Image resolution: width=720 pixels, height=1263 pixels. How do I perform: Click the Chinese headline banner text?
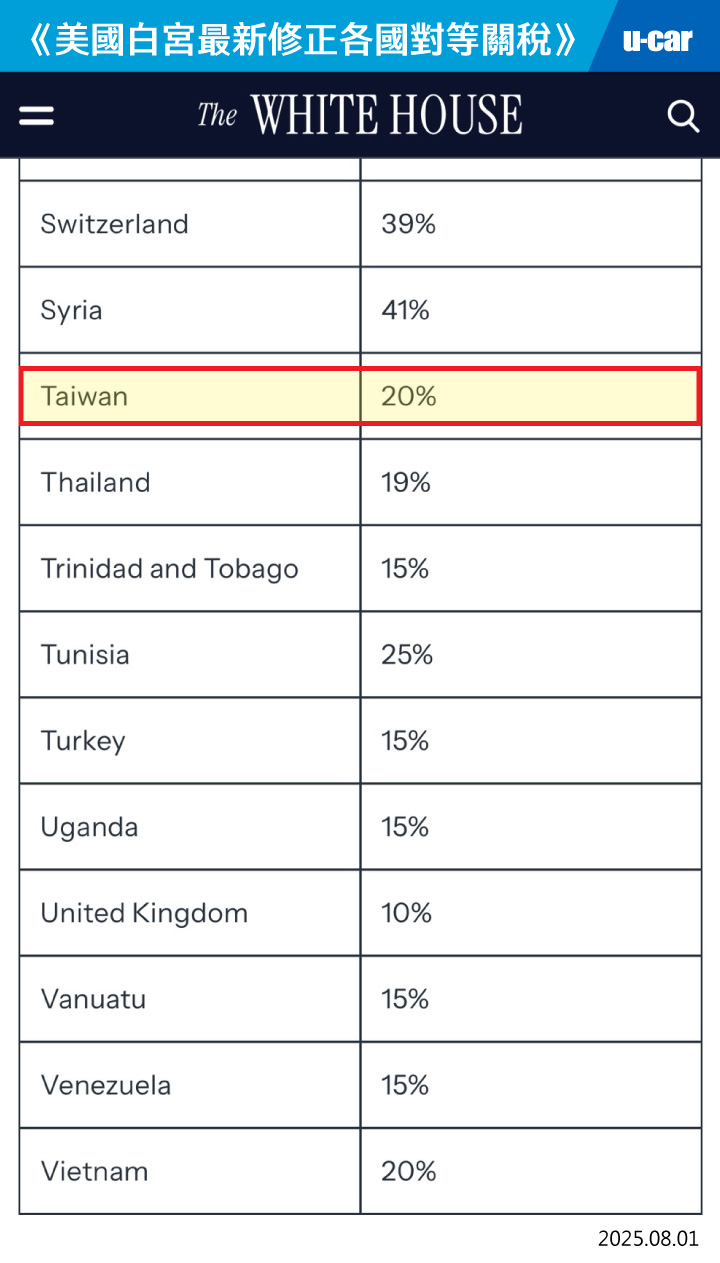point(304,38)
